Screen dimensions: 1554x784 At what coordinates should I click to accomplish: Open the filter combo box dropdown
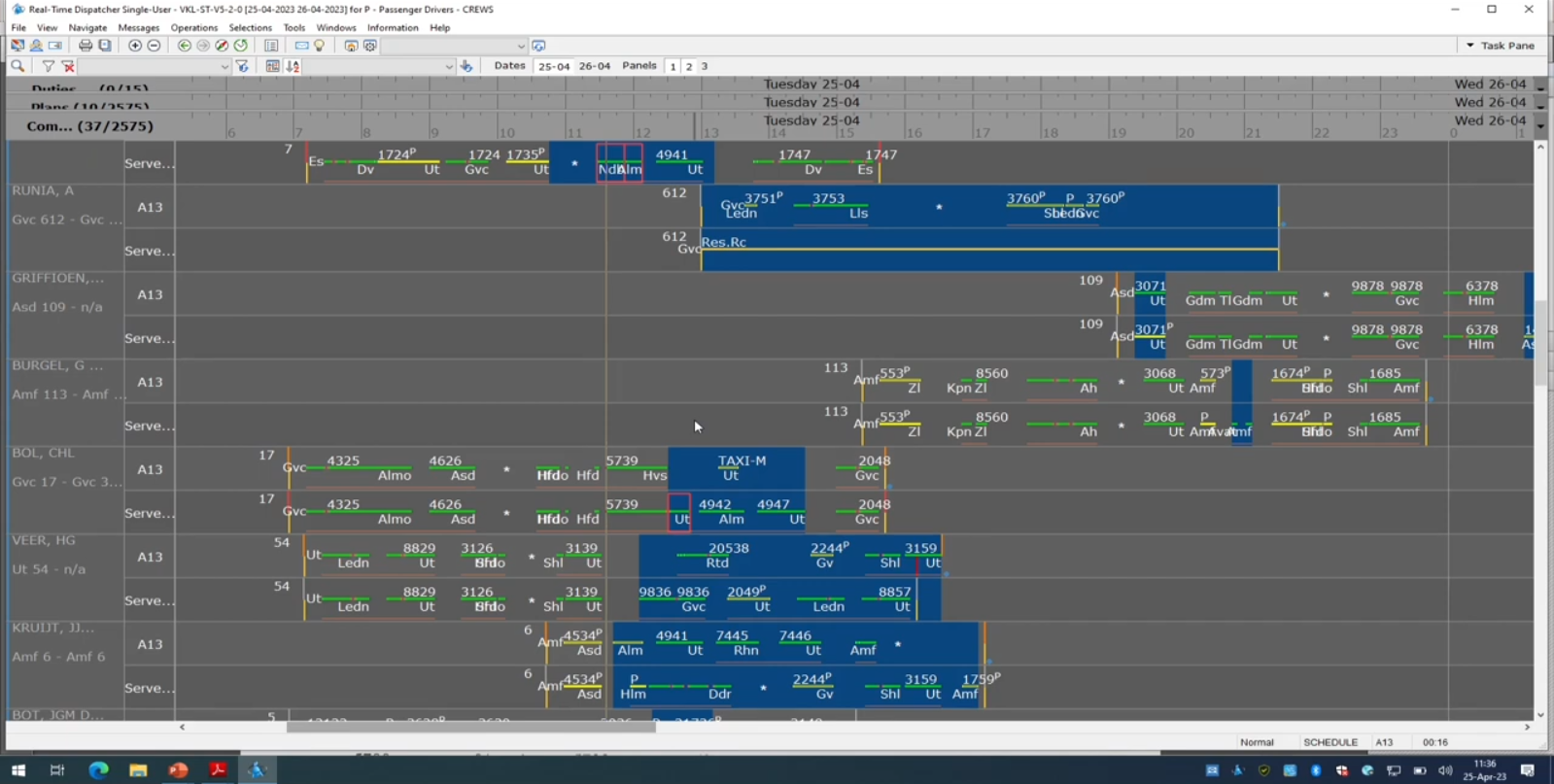pyautogui.click(x=224, y=67)
